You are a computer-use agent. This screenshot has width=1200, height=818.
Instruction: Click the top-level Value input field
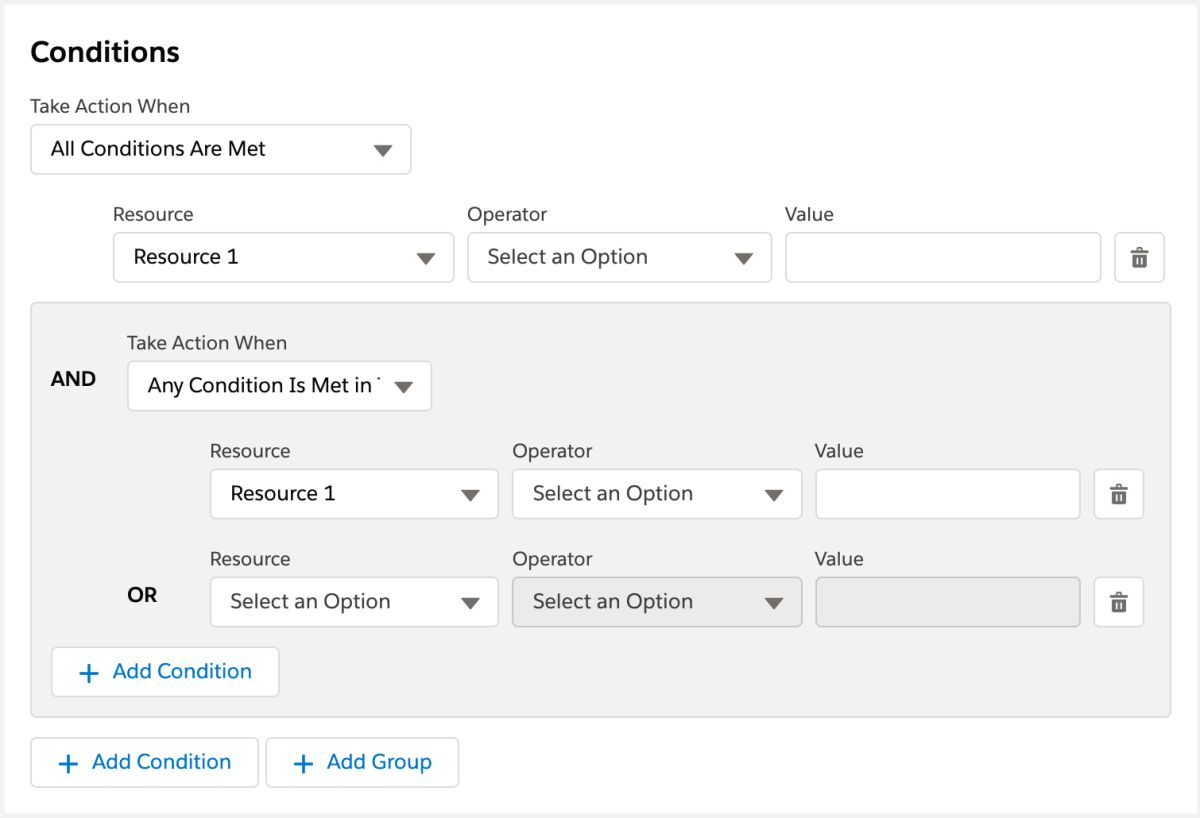click(942, 258)
